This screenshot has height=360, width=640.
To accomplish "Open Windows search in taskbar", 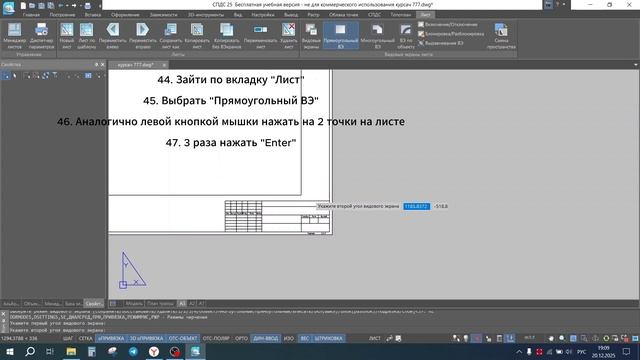I will 30,351.
